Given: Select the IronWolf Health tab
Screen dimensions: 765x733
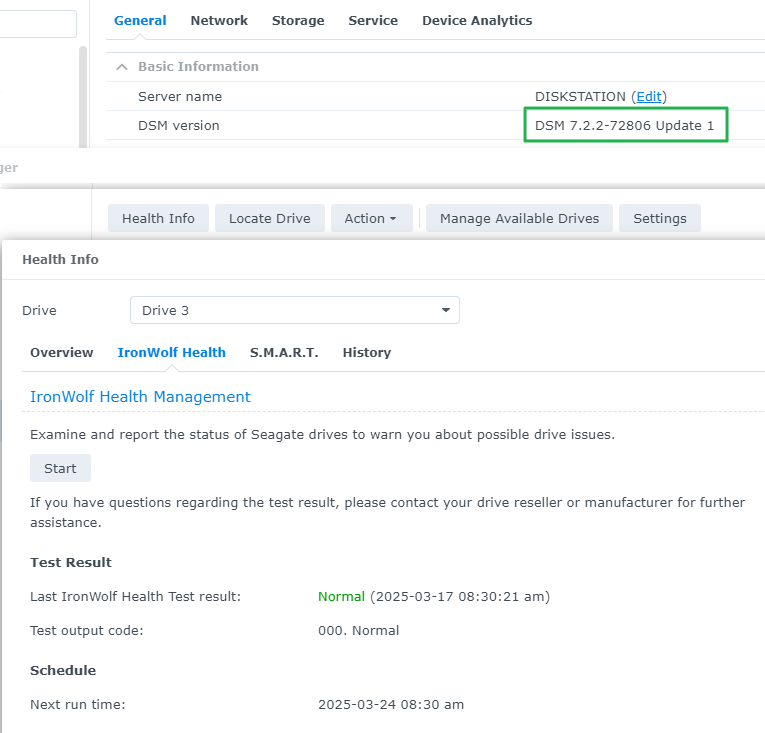Looking at the screenshot, I should coord(172,352).
